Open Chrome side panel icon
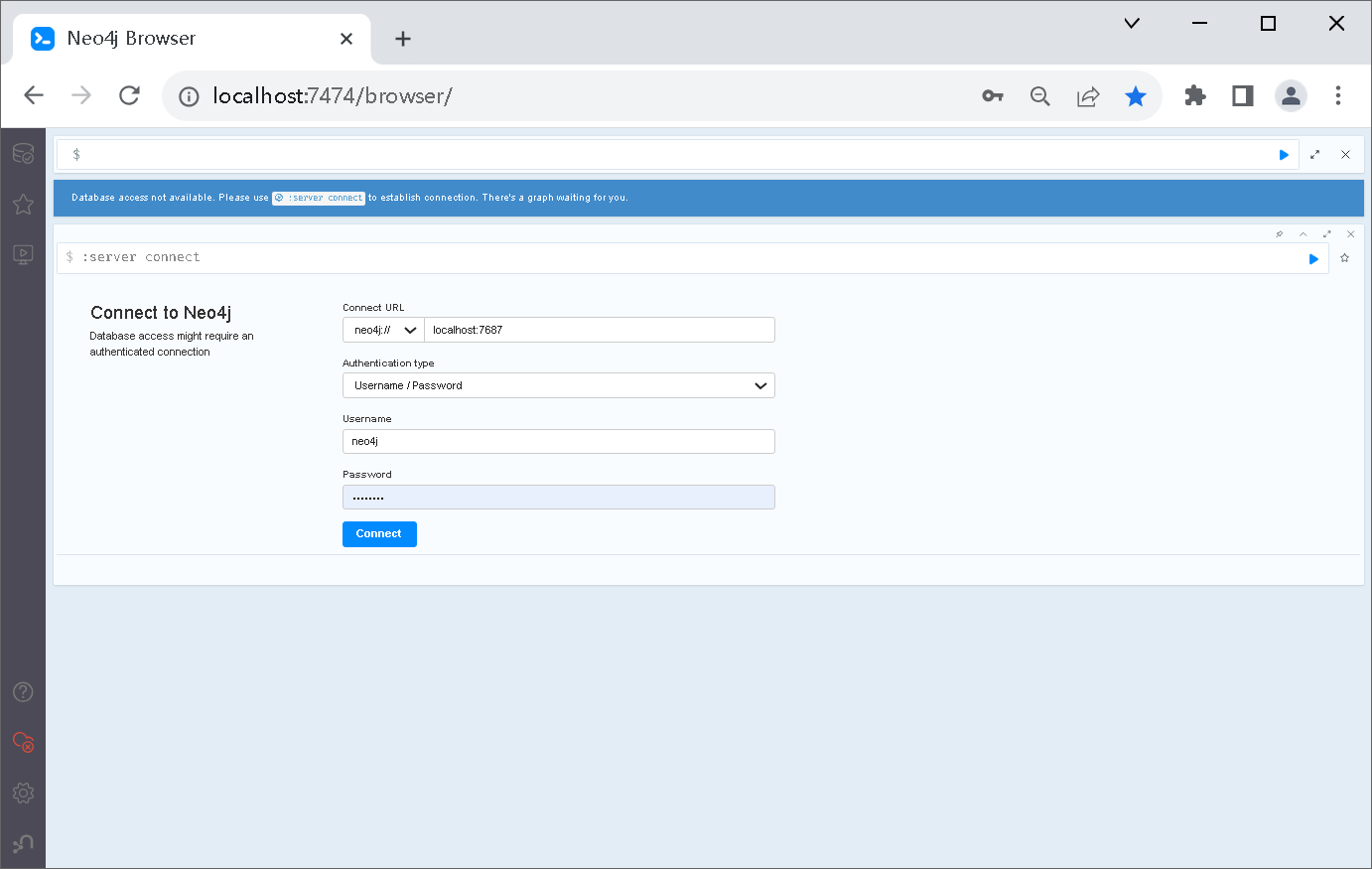 1243,95
